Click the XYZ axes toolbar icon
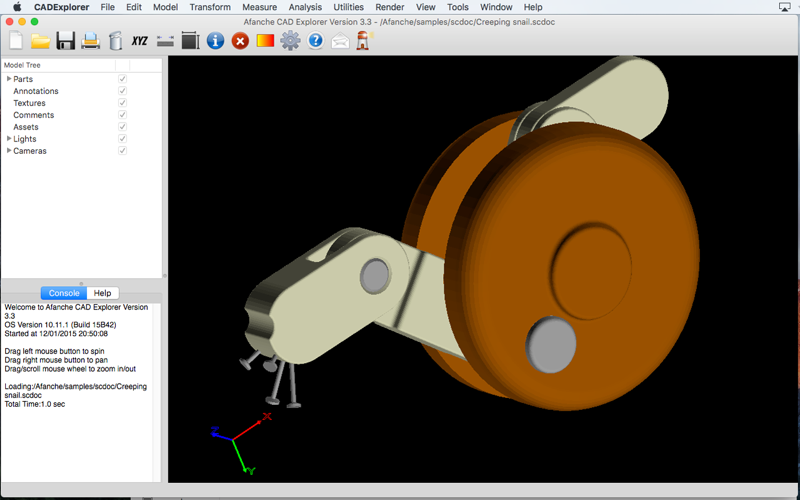Screen dimensions: 800x500 [x=139, y=41]
